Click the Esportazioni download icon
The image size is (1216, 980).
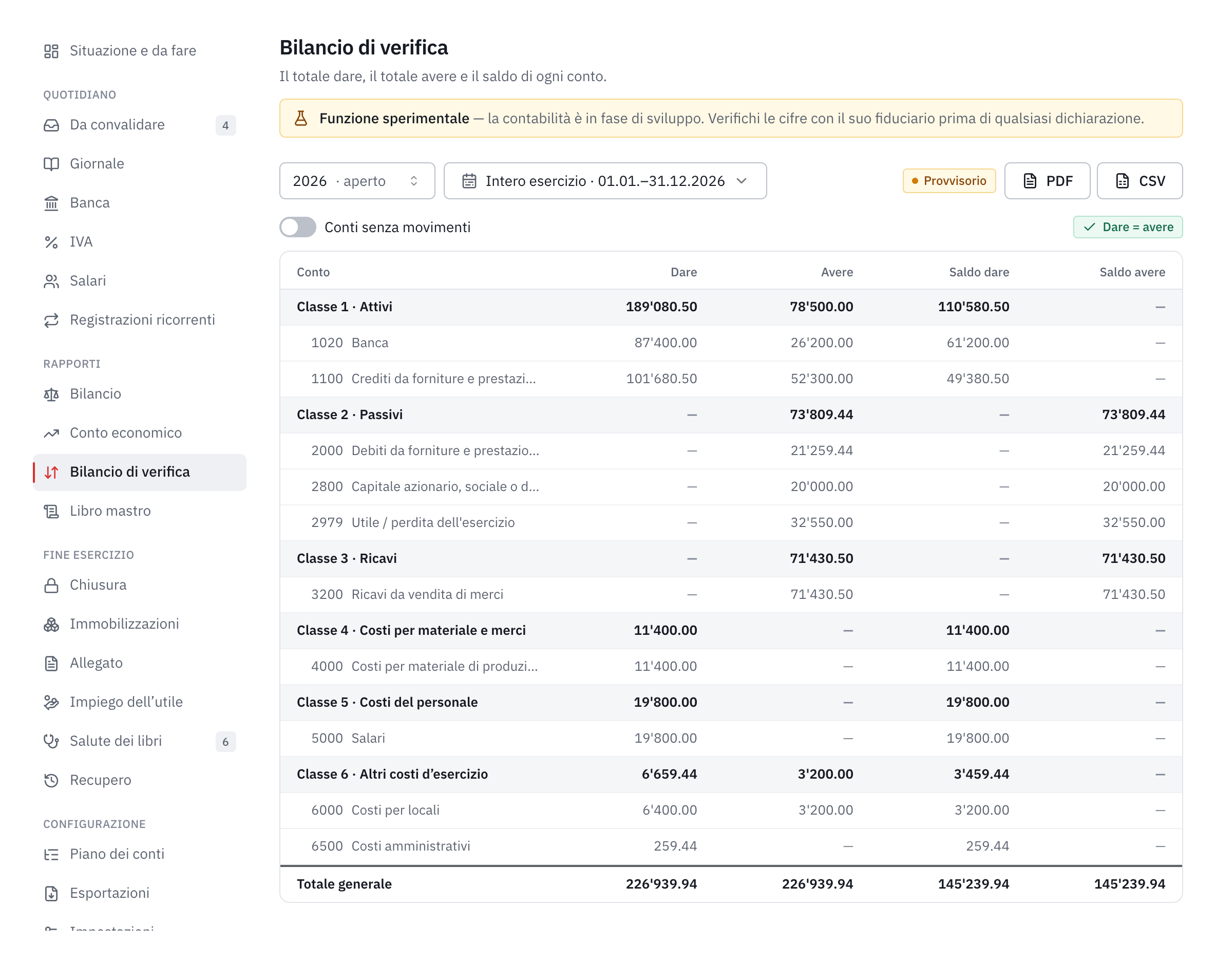click(51, 893)
